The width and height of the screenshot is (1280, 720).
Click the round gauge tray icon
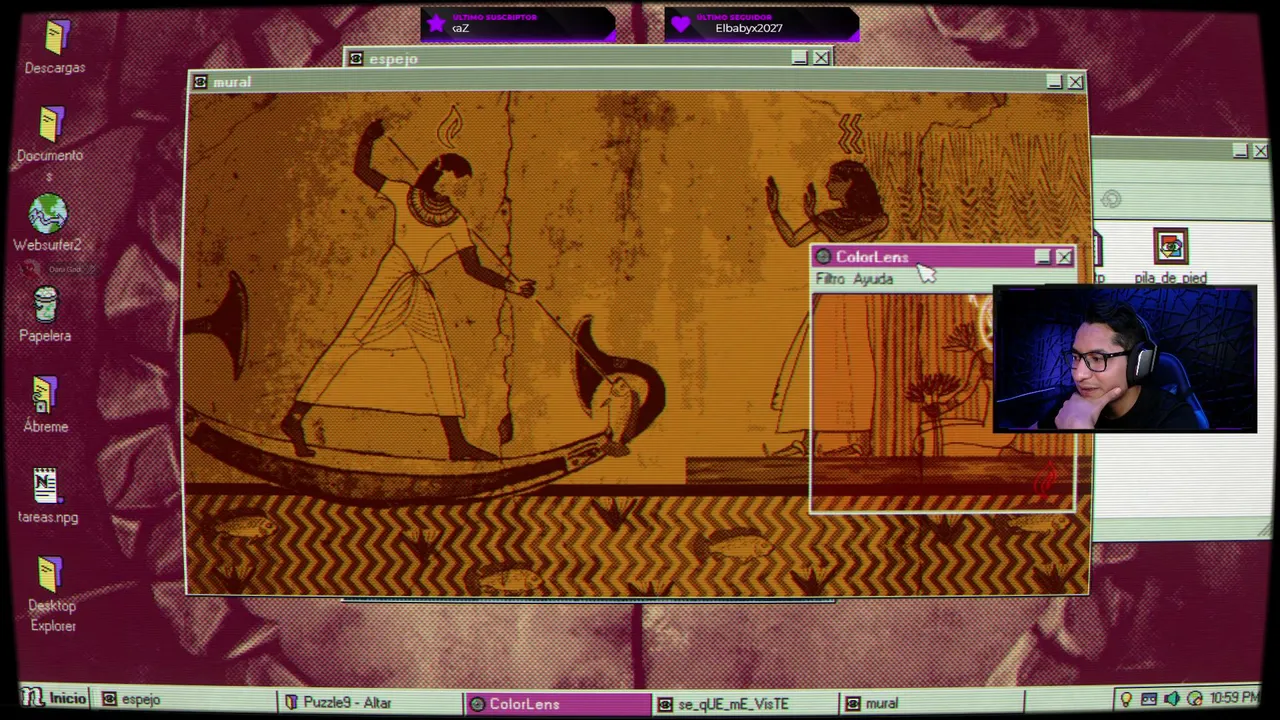[1195, 698]
